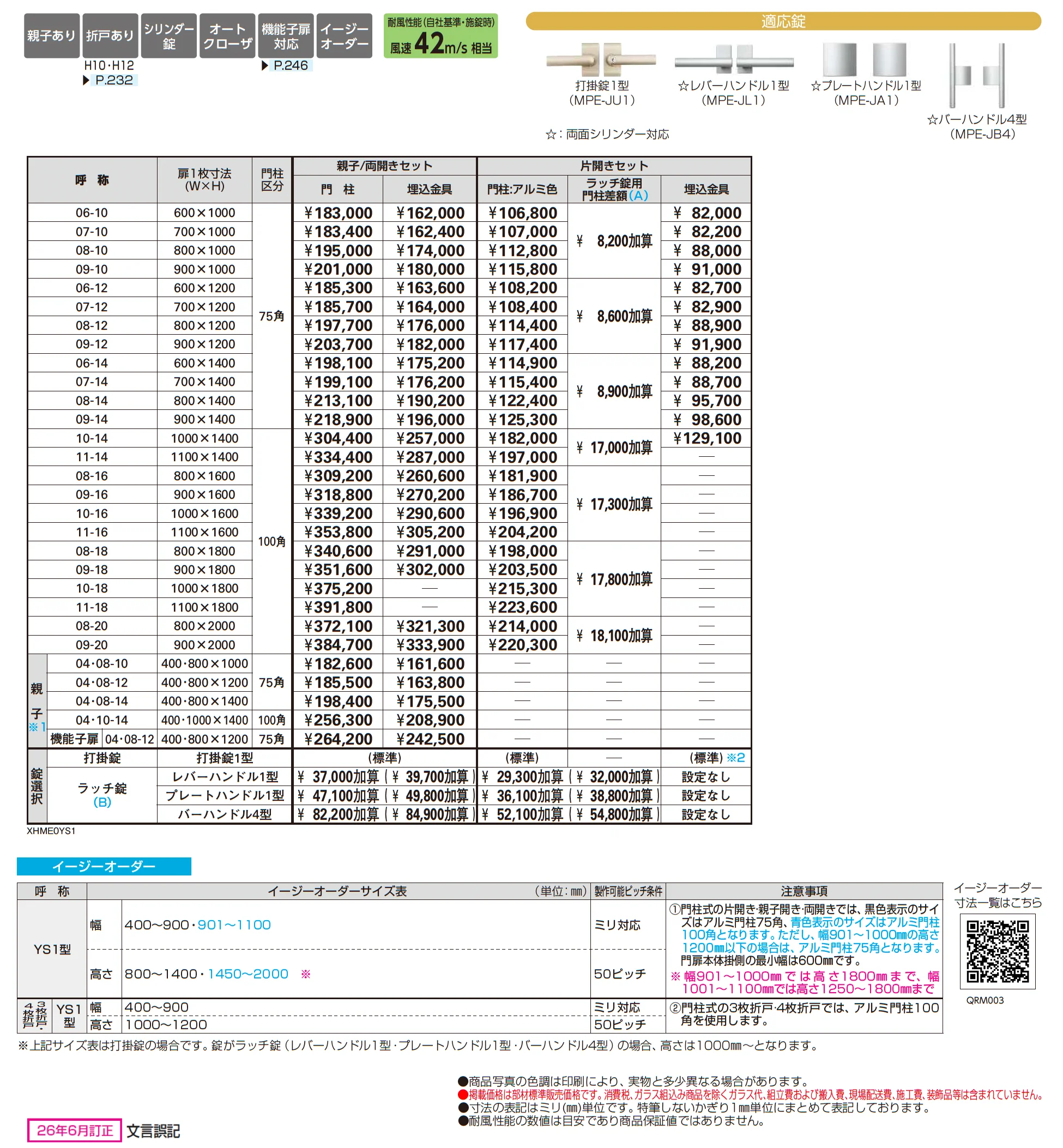Select price ¥183,000 for 06-10 門柱
The height and width of the screenshot is (1148, 1063).
tap(338, 213)
